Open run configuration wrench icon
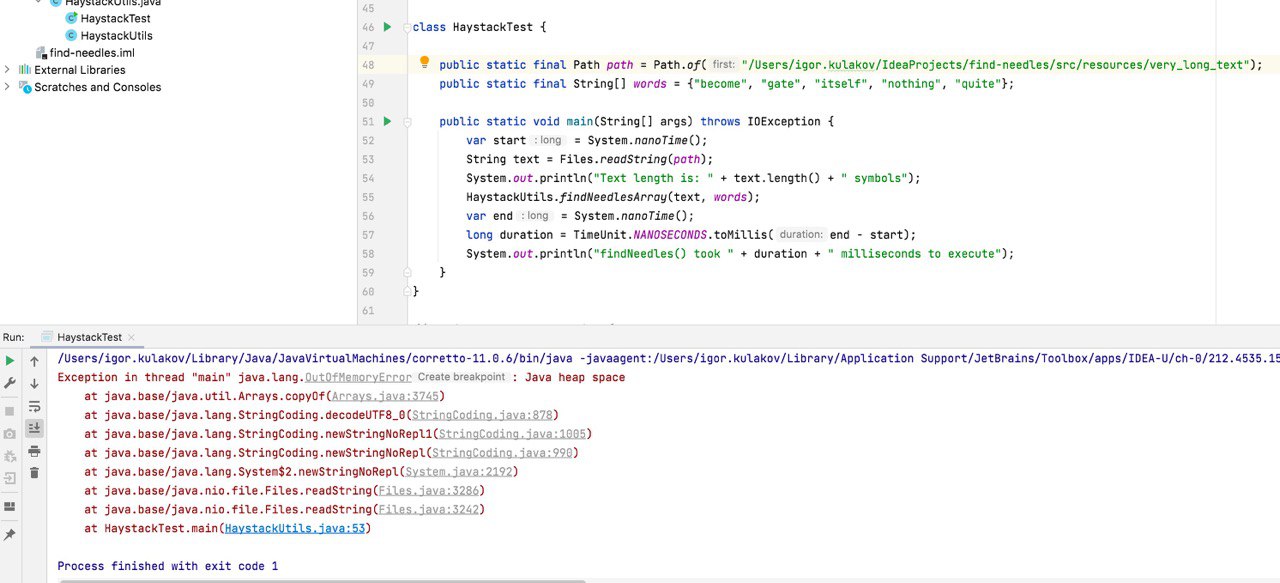 click(x=10, y=384)
